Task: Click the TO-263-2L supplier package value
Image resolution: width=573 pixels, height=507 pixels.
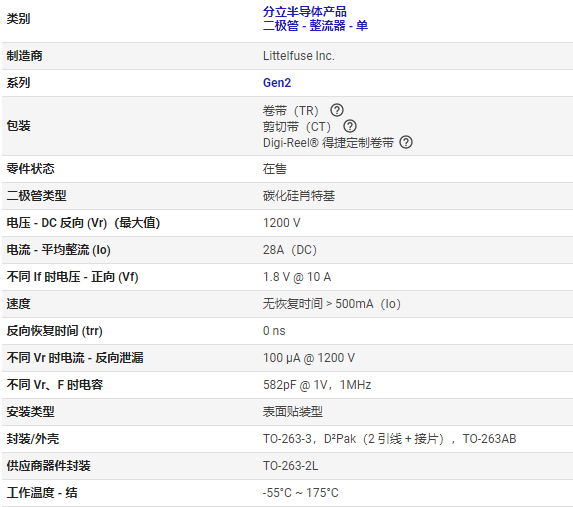Action: [x=290, y=466]
